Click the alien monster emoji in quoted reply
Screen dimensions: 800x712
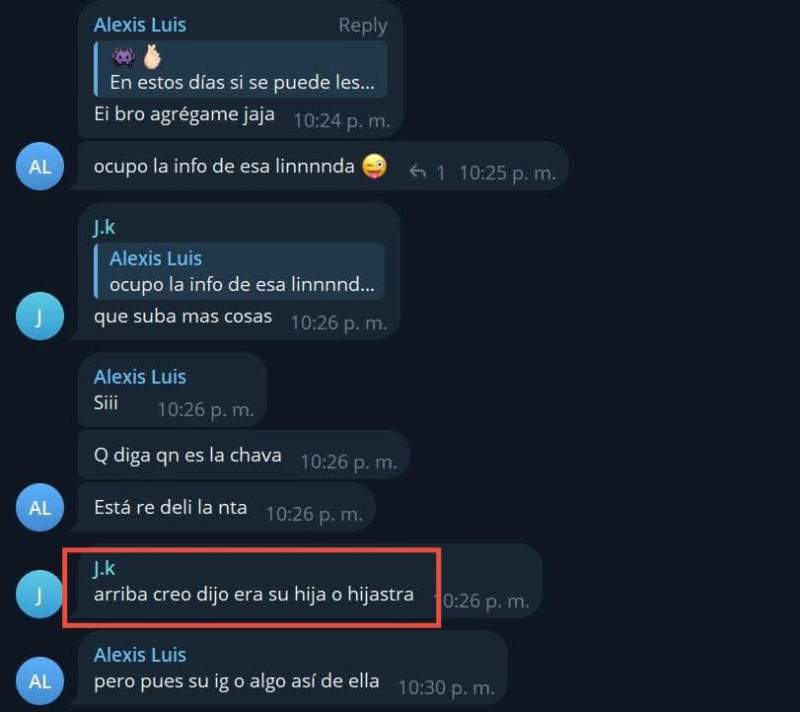click(x=123, y=57)
